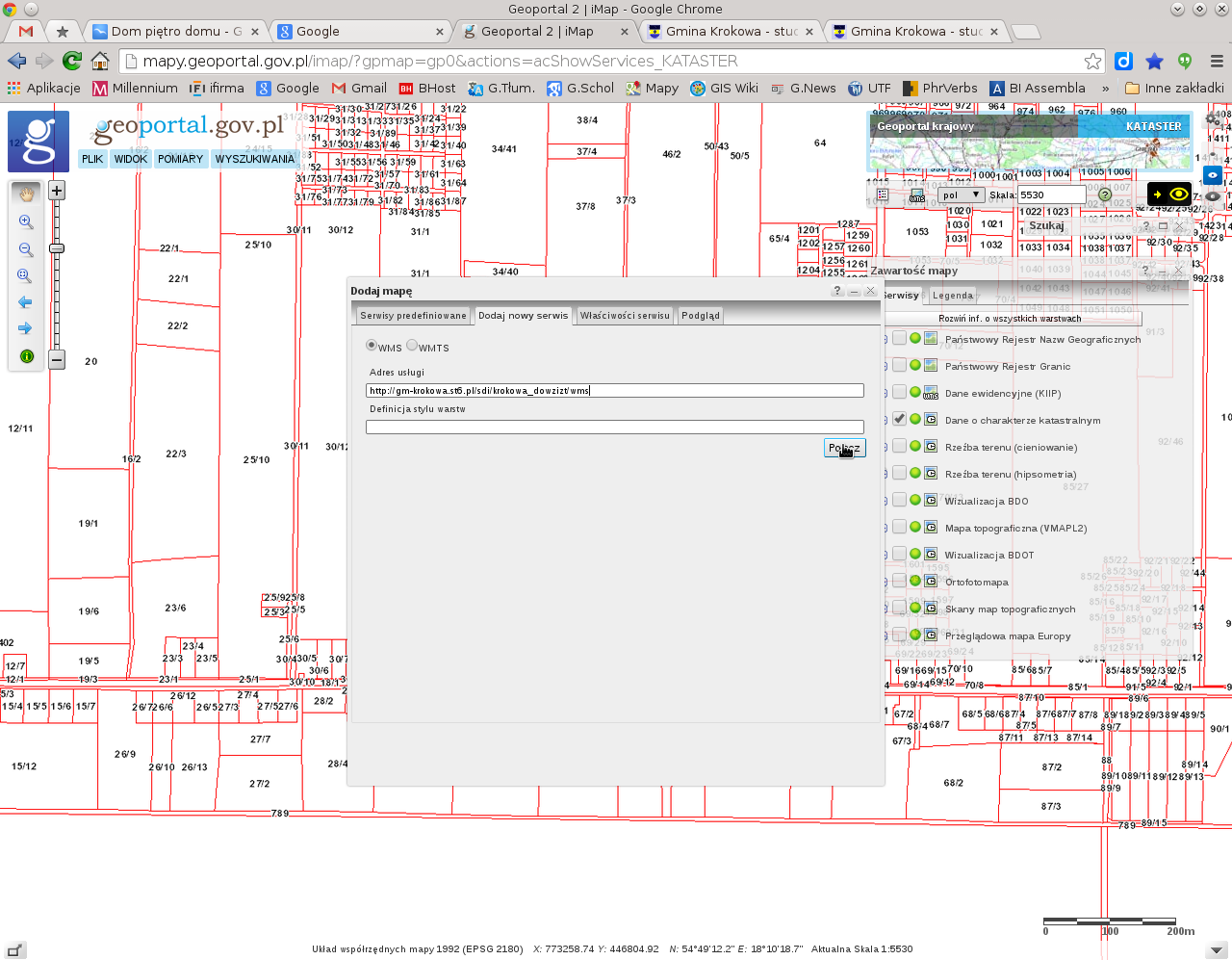Switch to Gmail browser tab
Viewport: 1232px width, 960px height.
(26, 31)
